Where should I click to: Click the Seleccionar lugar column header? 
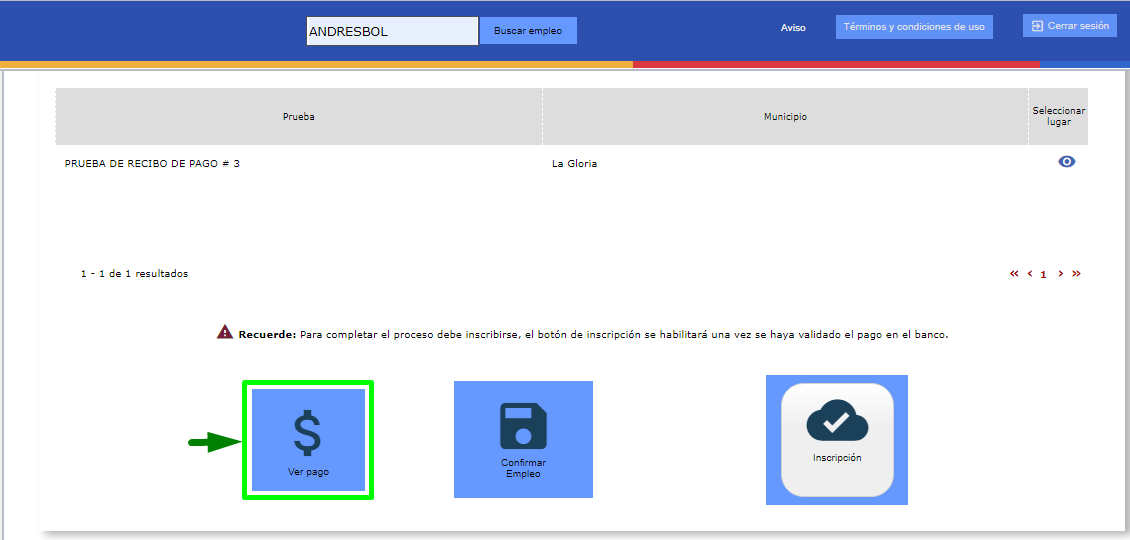tap(1058, 116)
